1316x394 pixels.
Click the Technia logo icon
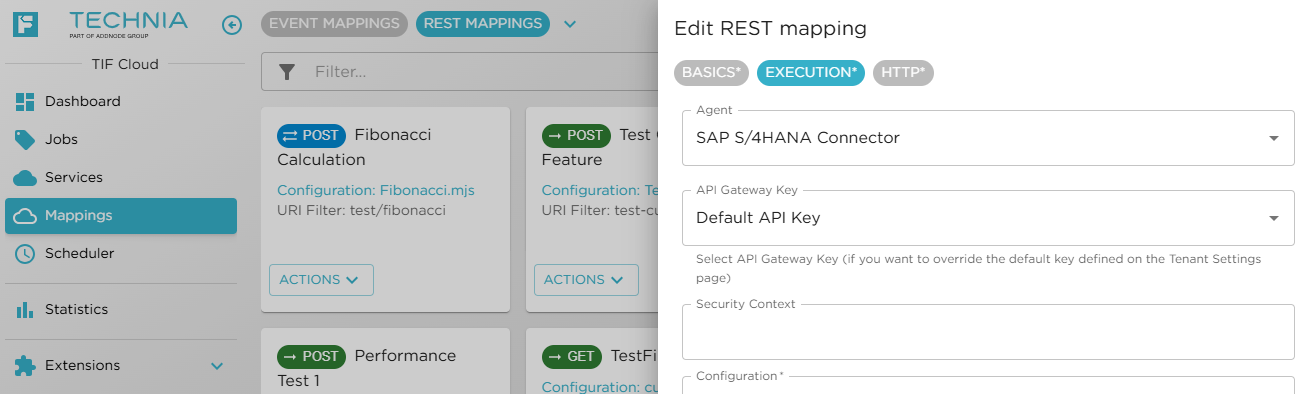pyautogui.click(x=25, y=24)
